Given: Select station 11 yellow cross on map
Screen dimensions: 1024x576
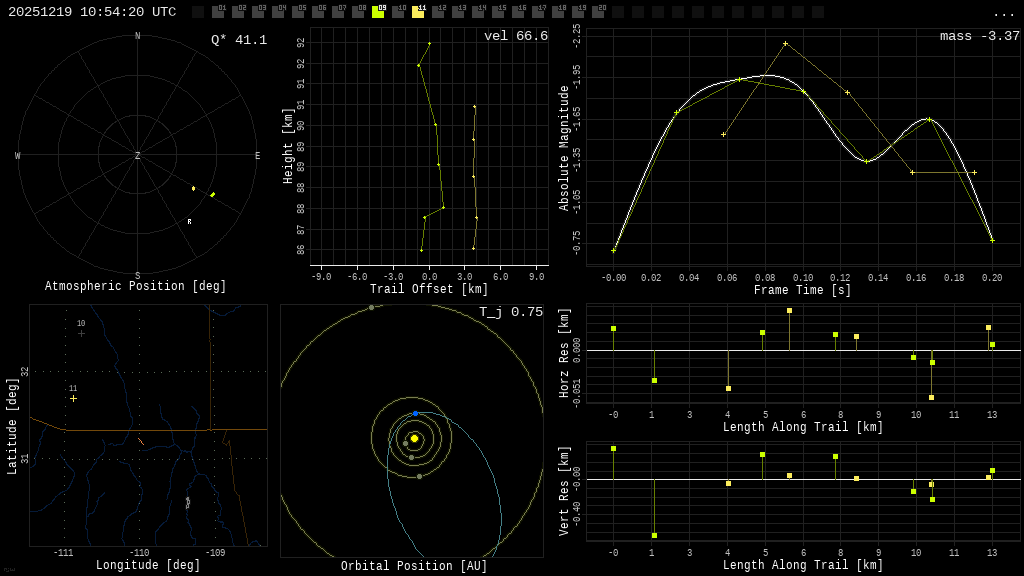Looking at the screenshot, I should 74,398.
